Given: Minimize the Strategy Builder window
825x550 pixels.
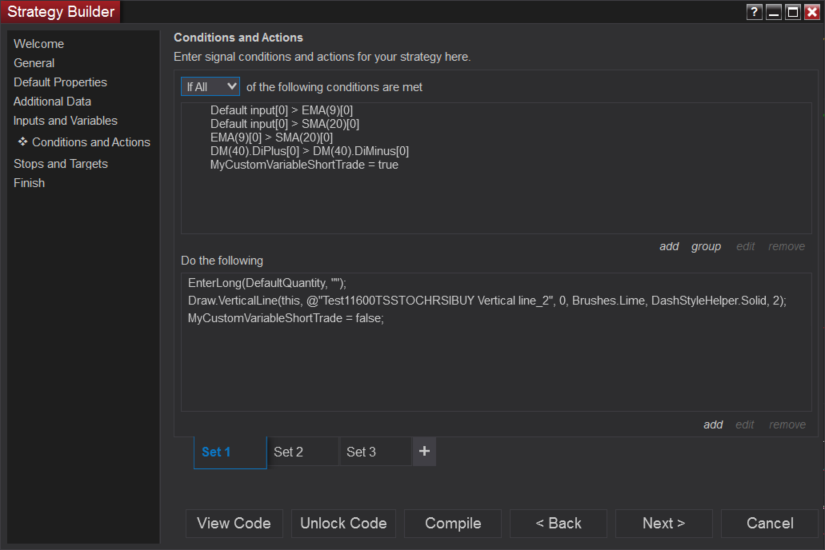Looking at the screenshot, I should click(773, 12).
